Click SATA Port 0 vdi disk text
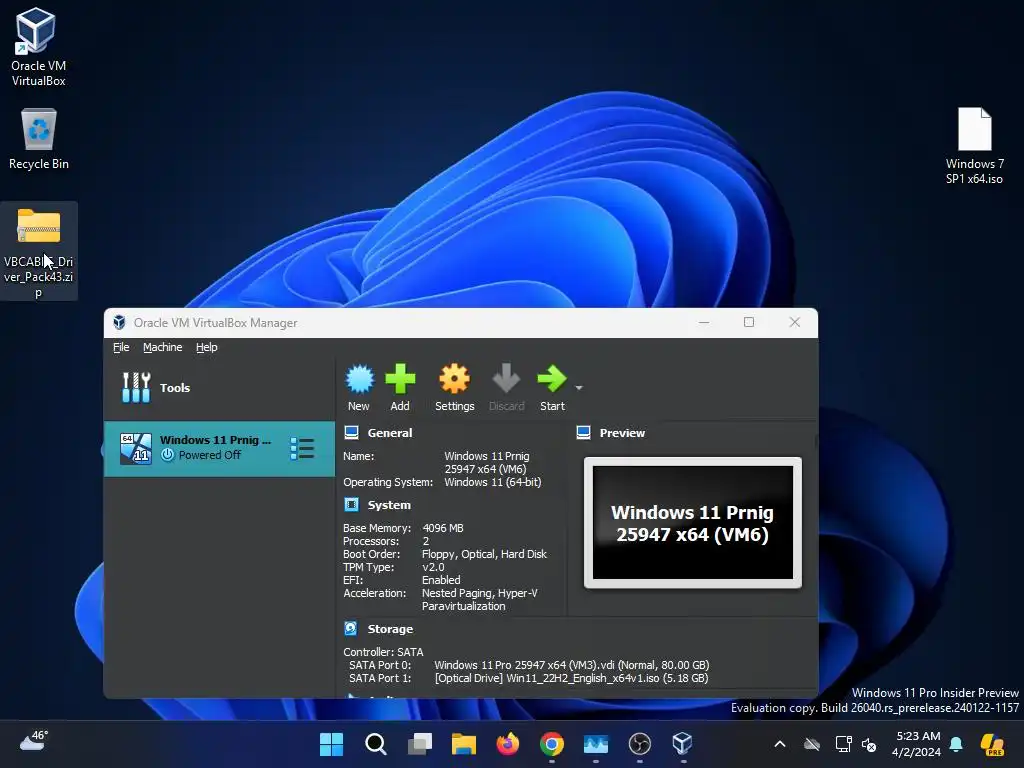The width and height of the screenshot is (1024, 768). tap(571, 665)
